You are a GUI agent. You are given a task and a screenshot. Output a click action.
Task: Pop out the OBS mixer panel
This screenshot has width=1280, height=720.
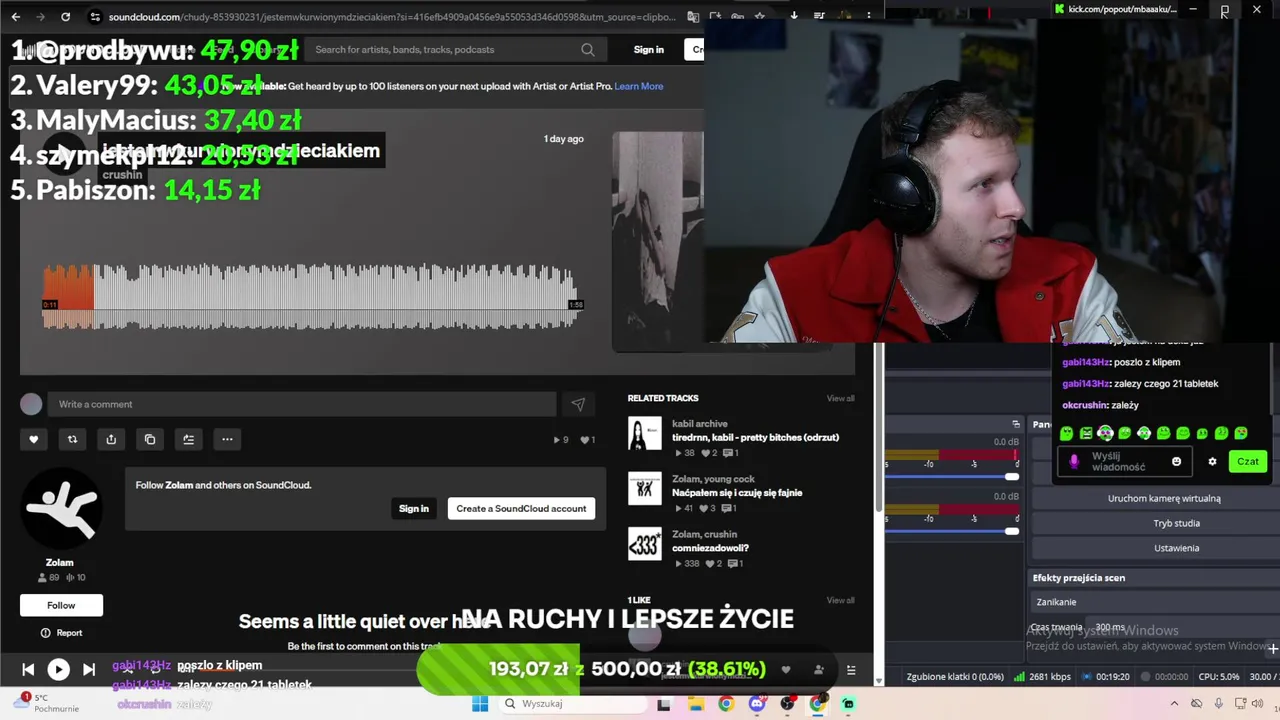[x=1016, y=424]
